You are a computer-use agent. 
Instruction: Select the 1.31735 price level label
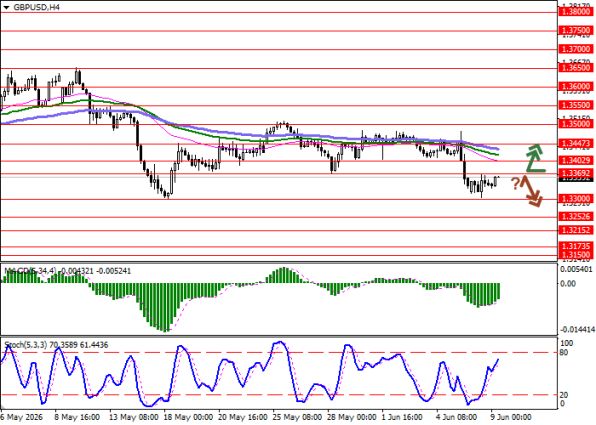(x=576, y=246)
